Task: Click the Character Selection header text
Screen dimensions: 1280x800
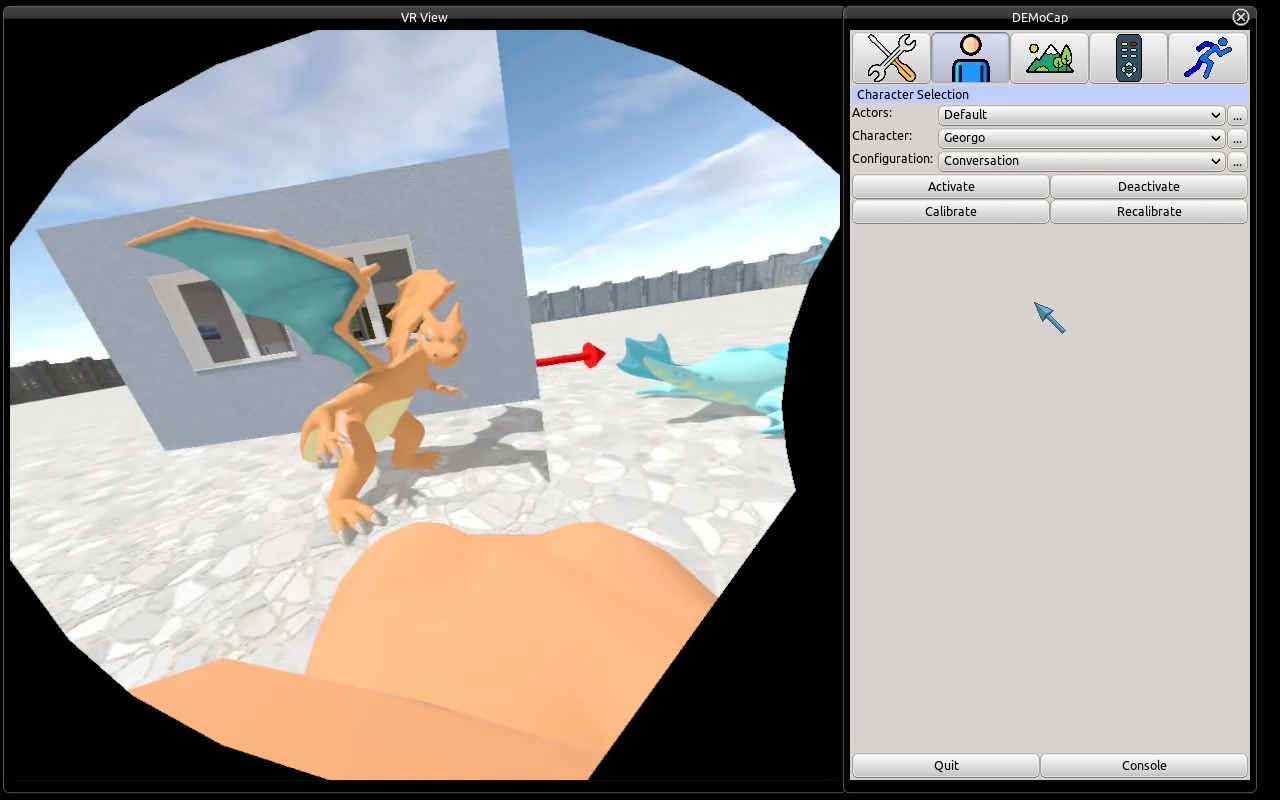Action: 913,95
